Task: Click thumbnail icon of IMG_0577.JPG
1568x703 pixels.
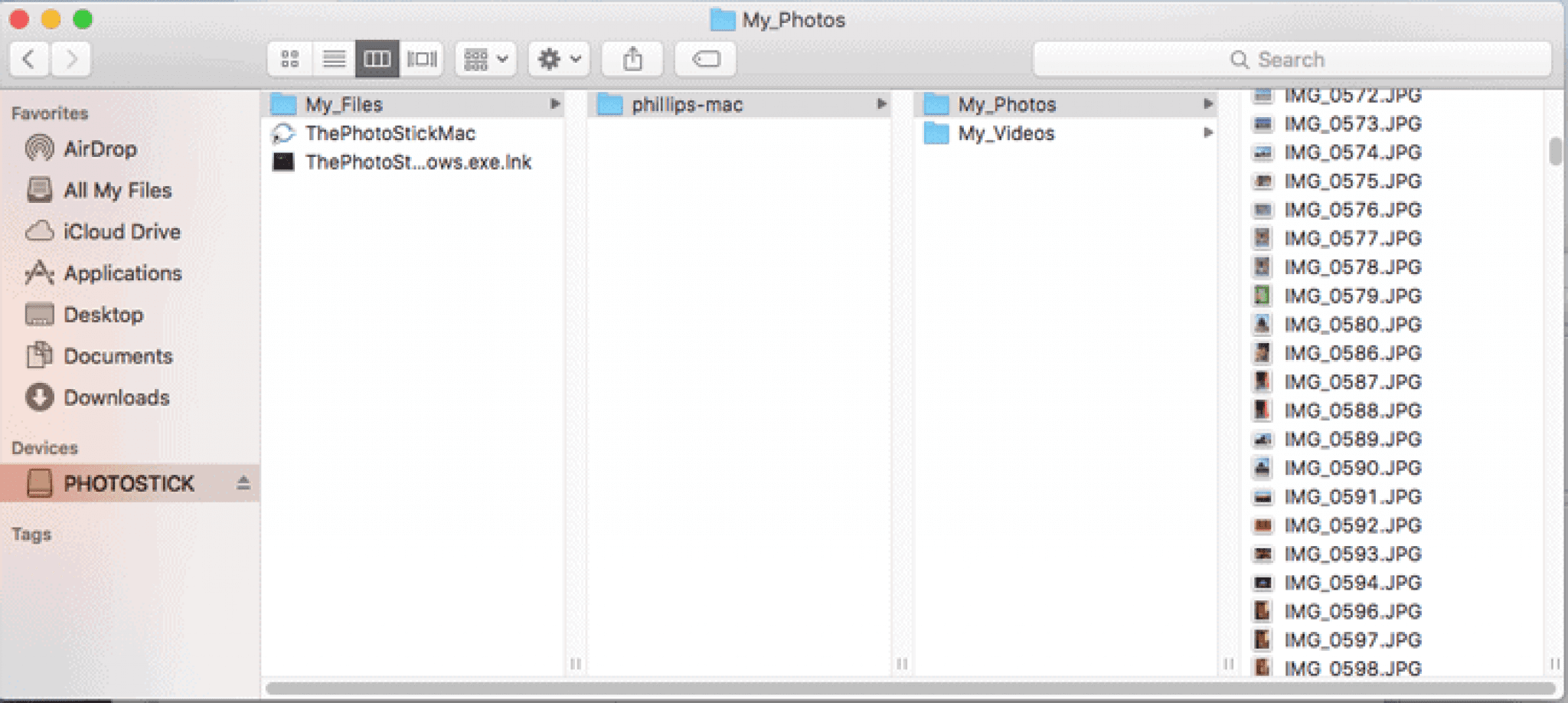Action: (x=1262, y=238)
